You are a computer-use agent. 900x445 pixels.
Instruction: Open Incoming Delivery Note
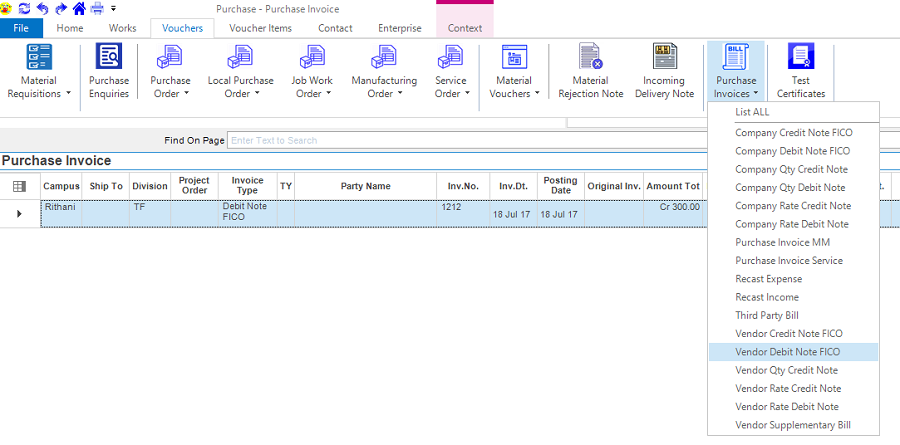[x=663, y=71]
